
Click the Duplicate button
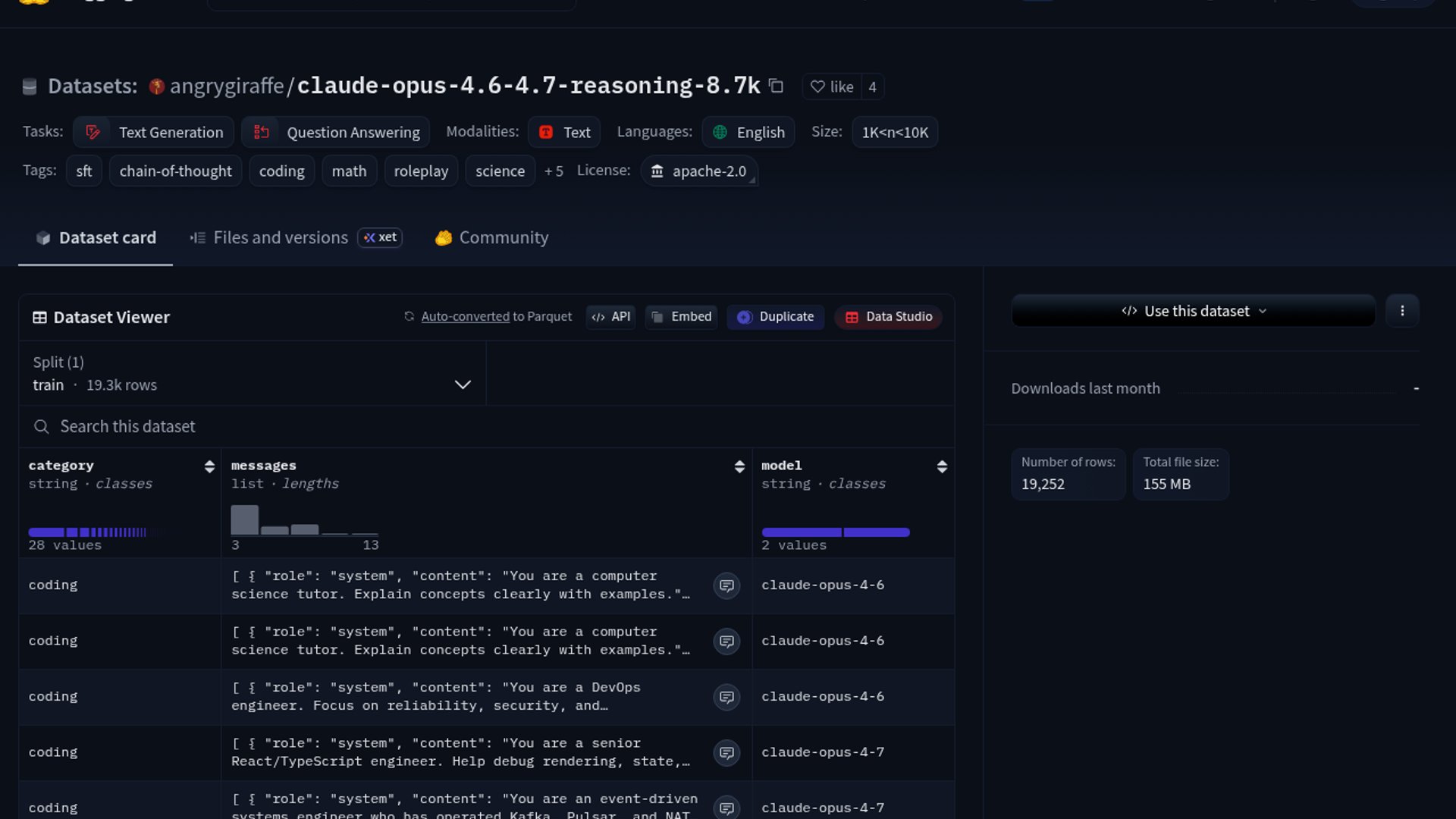775,316
